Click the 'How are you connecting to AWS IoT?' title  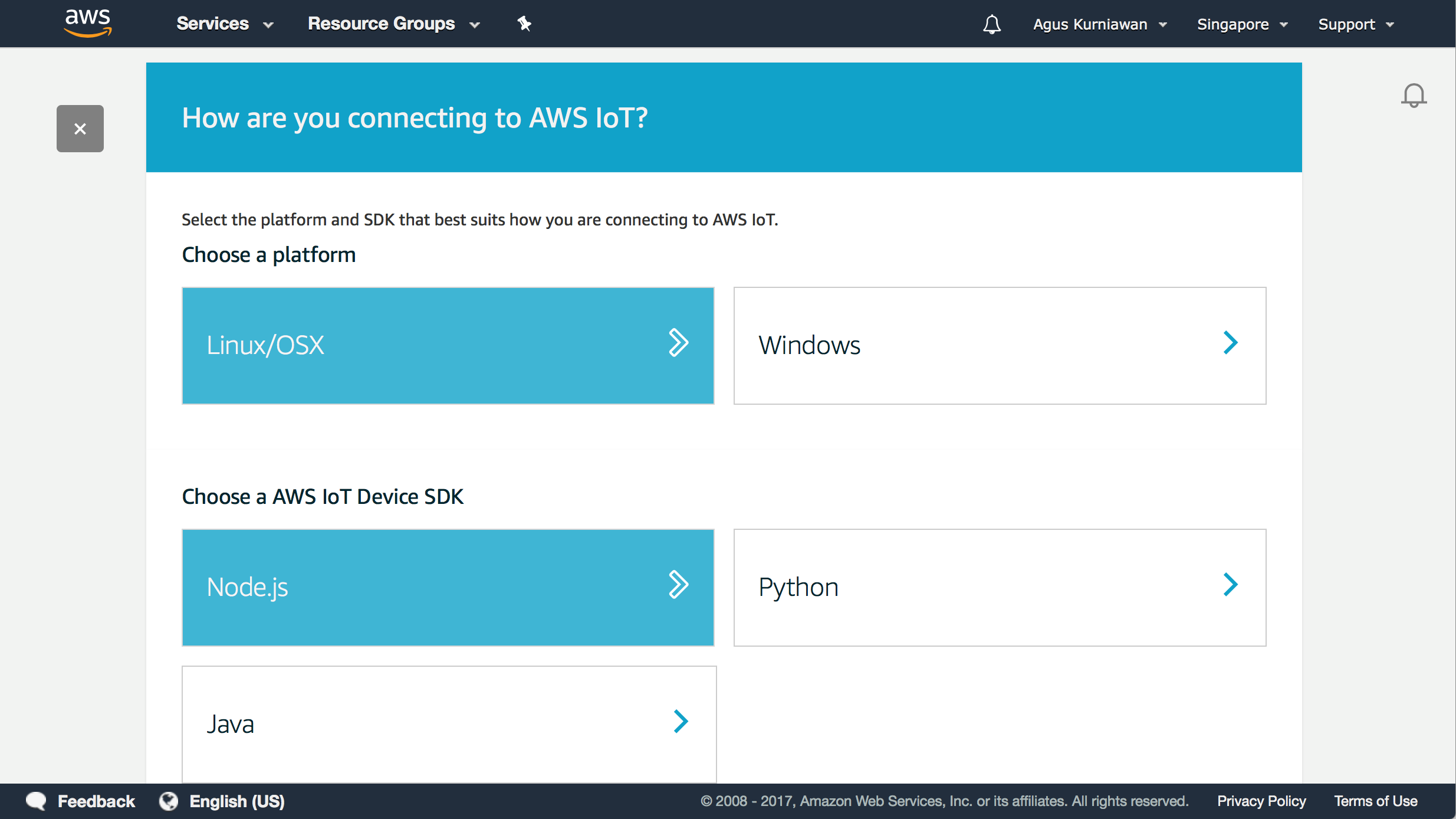pyautogui.click(x=415, y=118)
